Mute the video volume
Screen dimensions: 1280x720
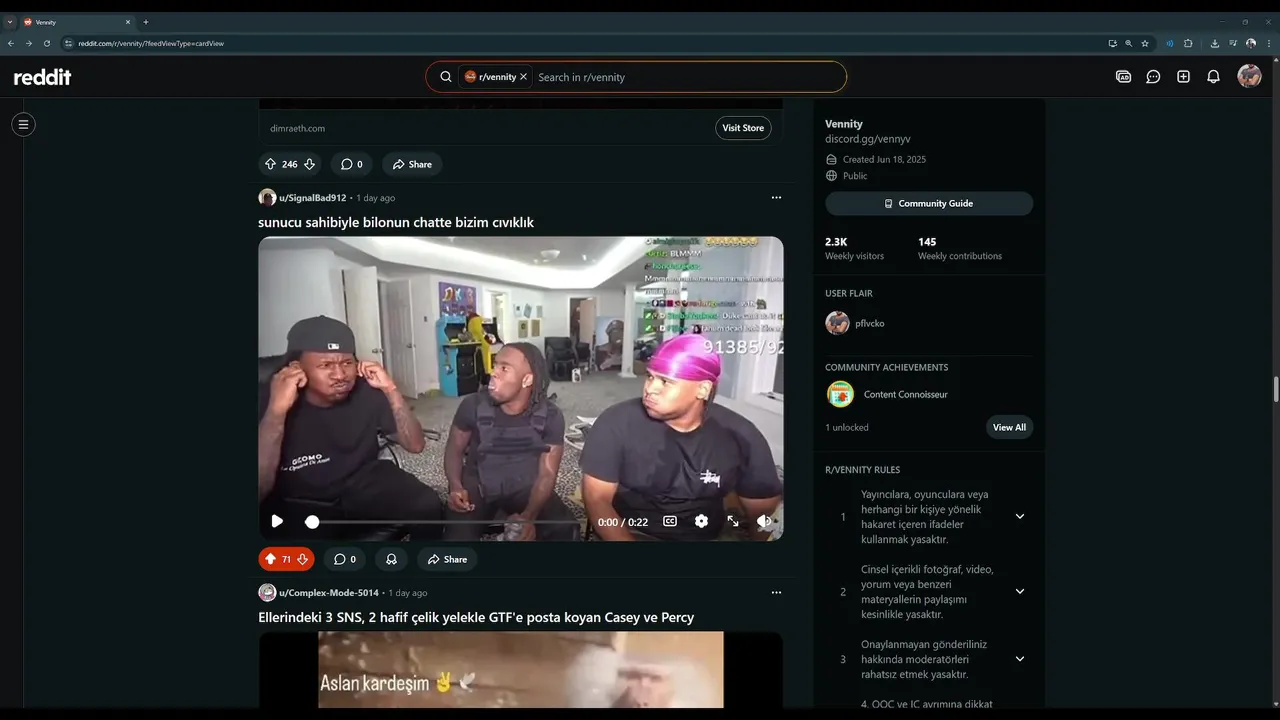[764, 521]
